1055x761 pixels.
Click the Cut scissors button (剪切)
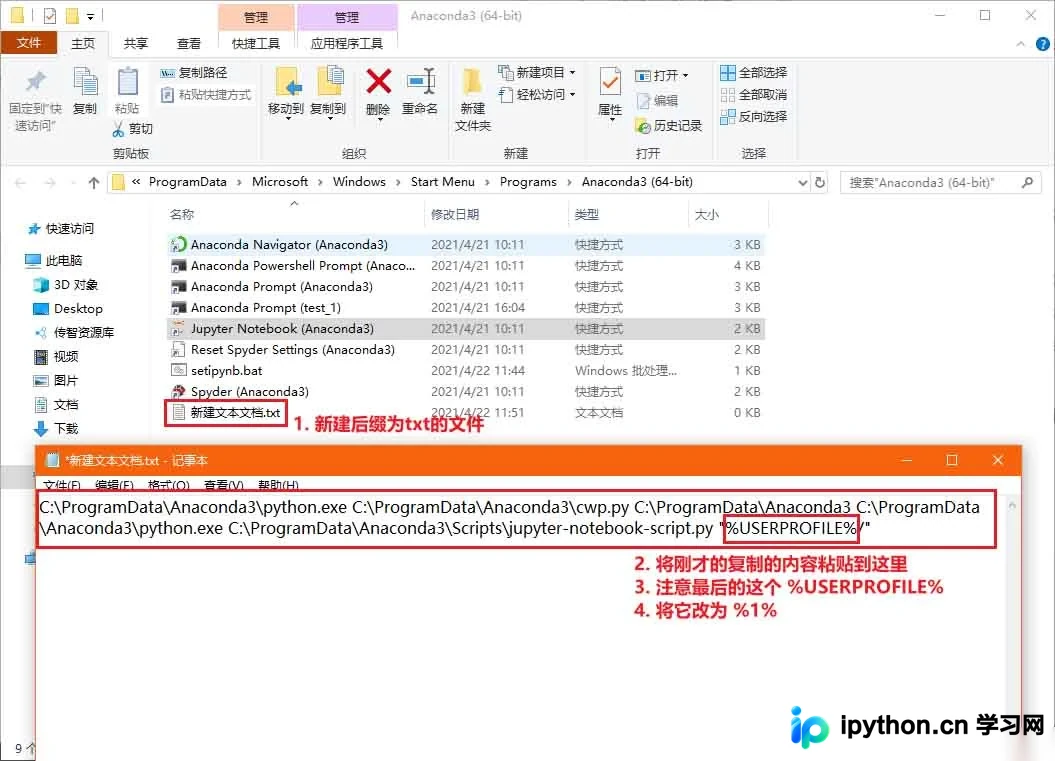[x=133, y=129]
